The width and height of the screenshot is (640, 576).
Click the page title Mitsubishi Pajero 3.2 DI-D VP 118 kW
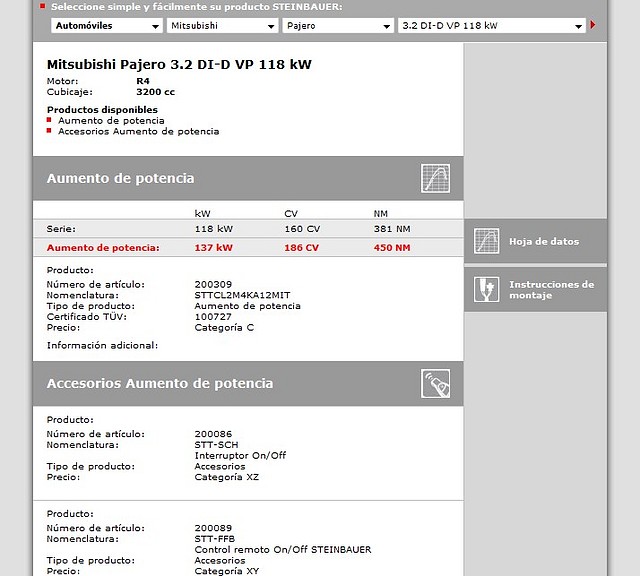pos(179,64)
